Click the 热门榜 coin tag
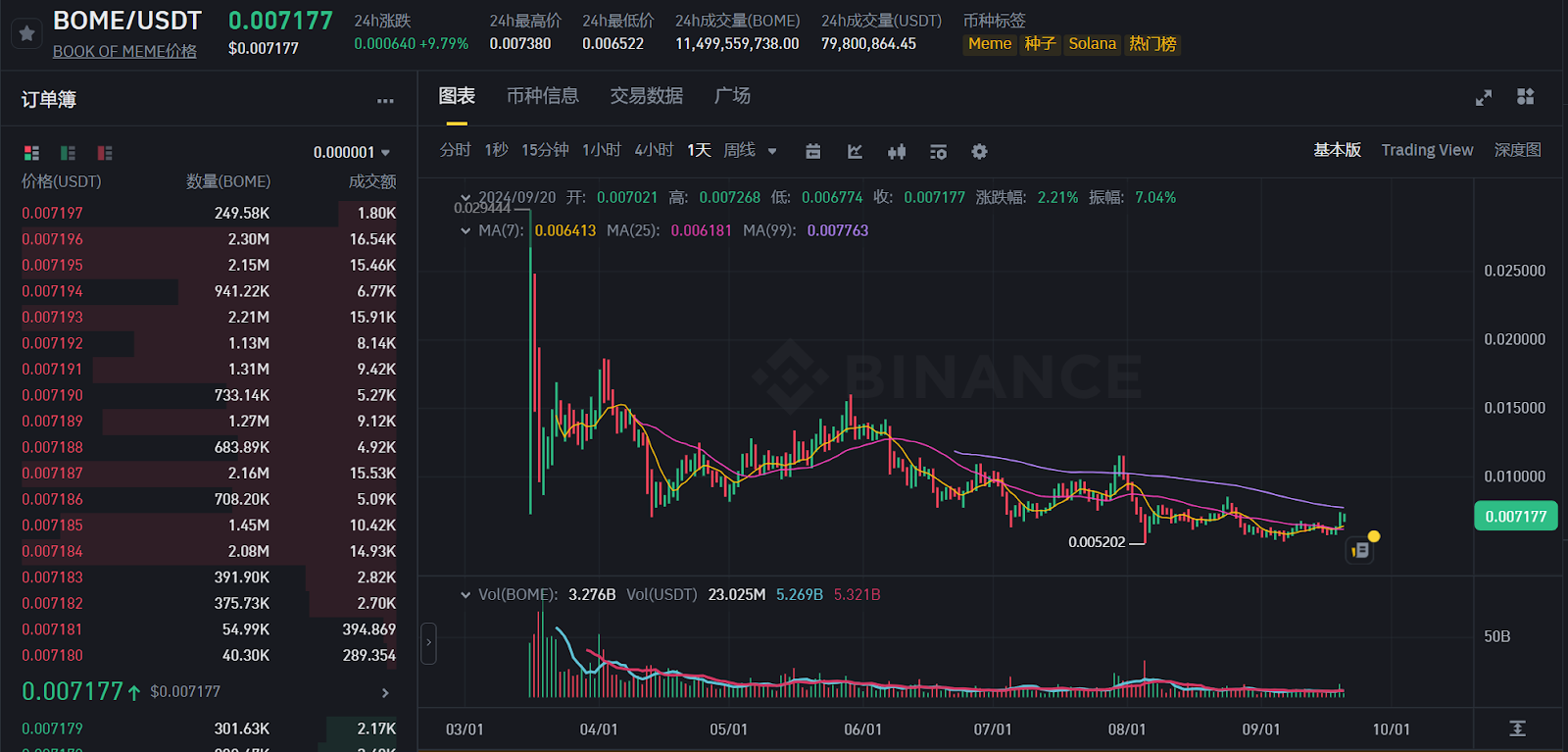1568x752 pixels. tap(1152, 44)
